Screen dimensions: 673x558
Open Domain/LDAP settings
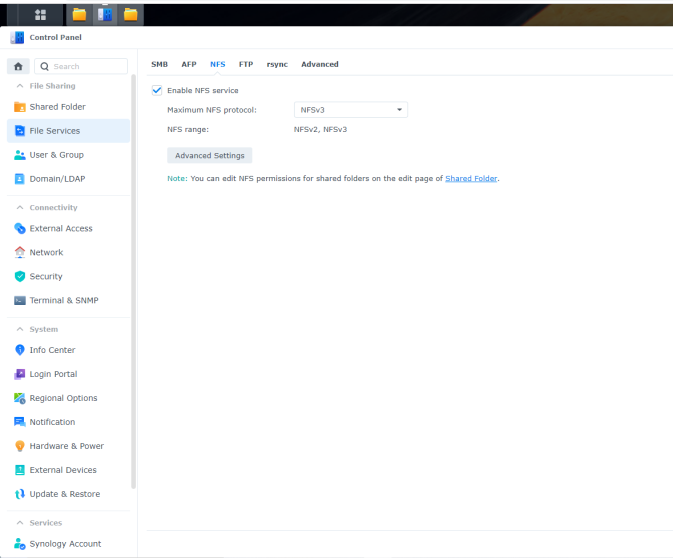[x=56, y=179]
